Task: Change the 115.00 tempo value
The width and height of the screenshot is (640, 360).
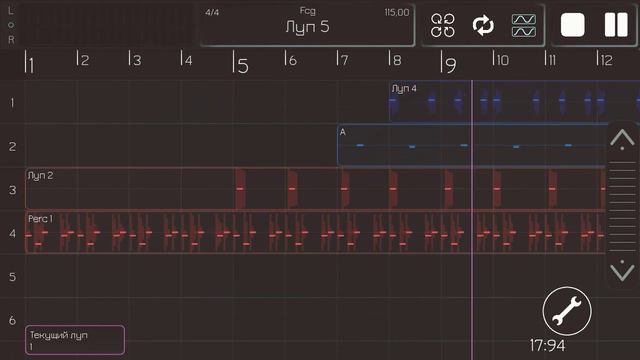Action: click(x=396, y=12)
